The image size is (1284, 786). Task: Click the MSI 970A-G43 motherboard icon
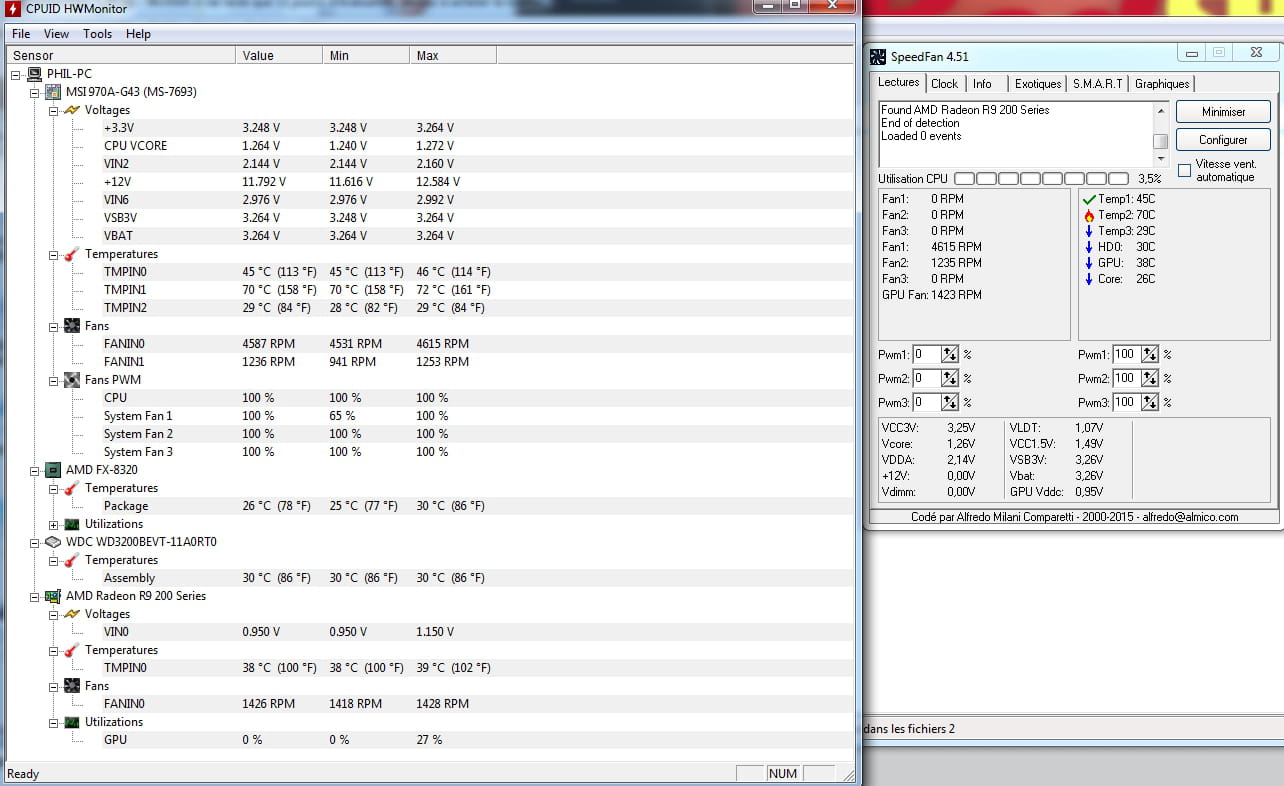pos(53,92)
